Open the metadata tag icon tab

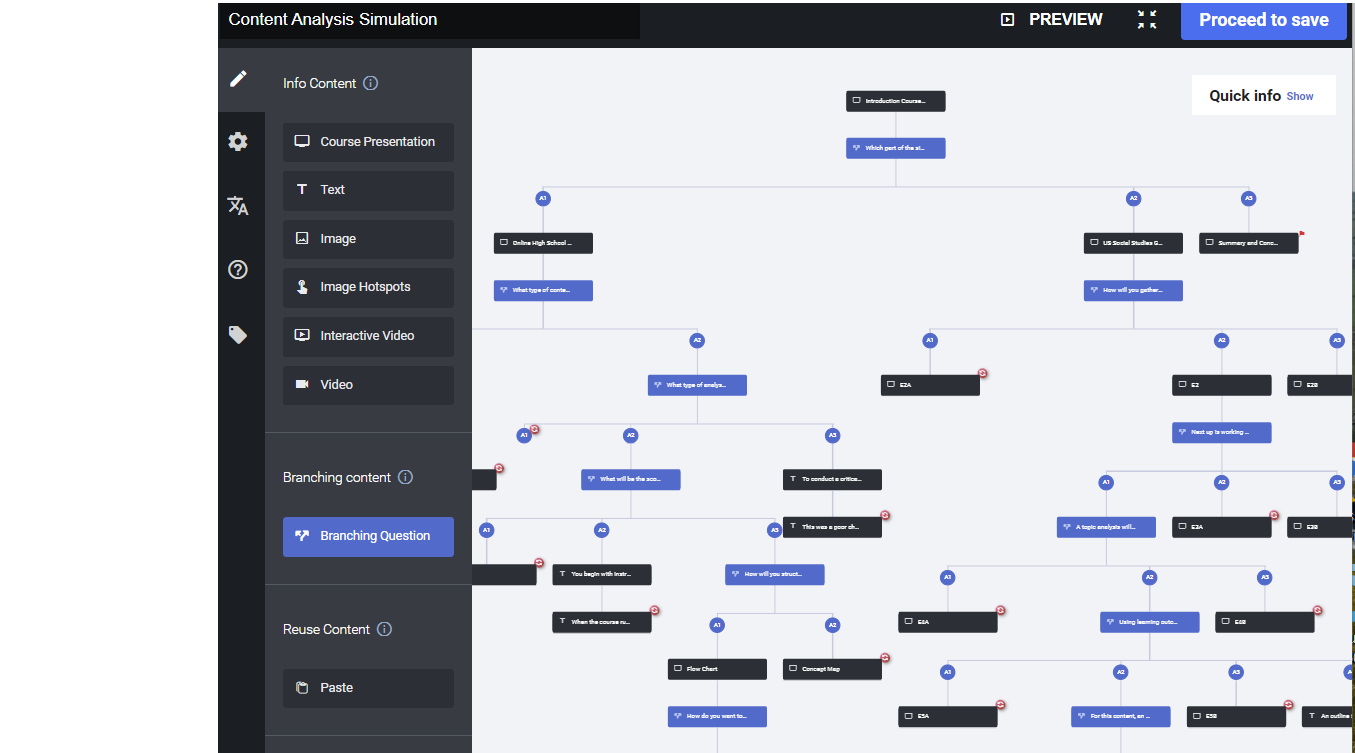pos(238,335)
